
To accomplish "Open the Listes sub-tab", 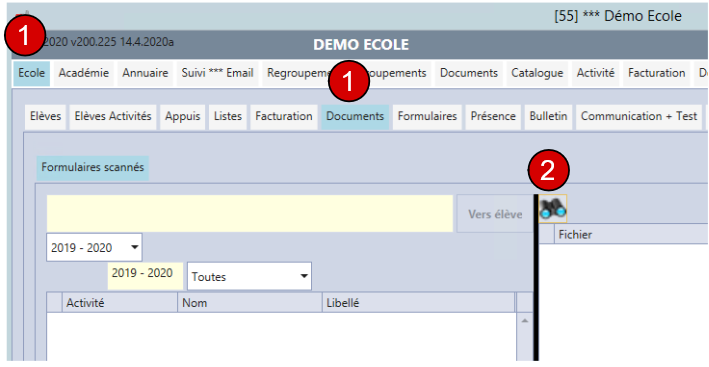I will tap(228, 117).
